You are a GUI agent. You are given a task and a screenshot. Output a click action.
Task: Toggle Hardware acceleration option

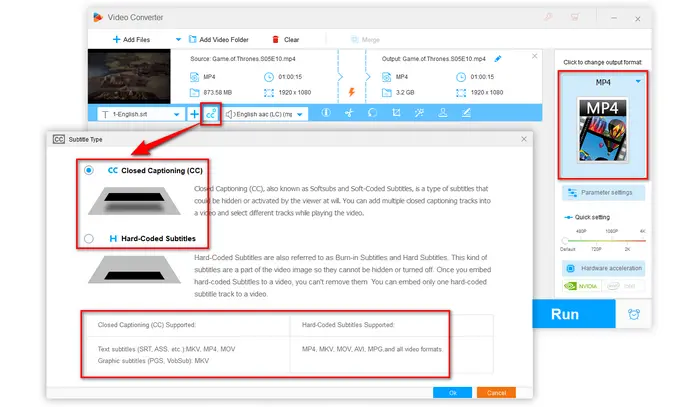coord(603,268)
